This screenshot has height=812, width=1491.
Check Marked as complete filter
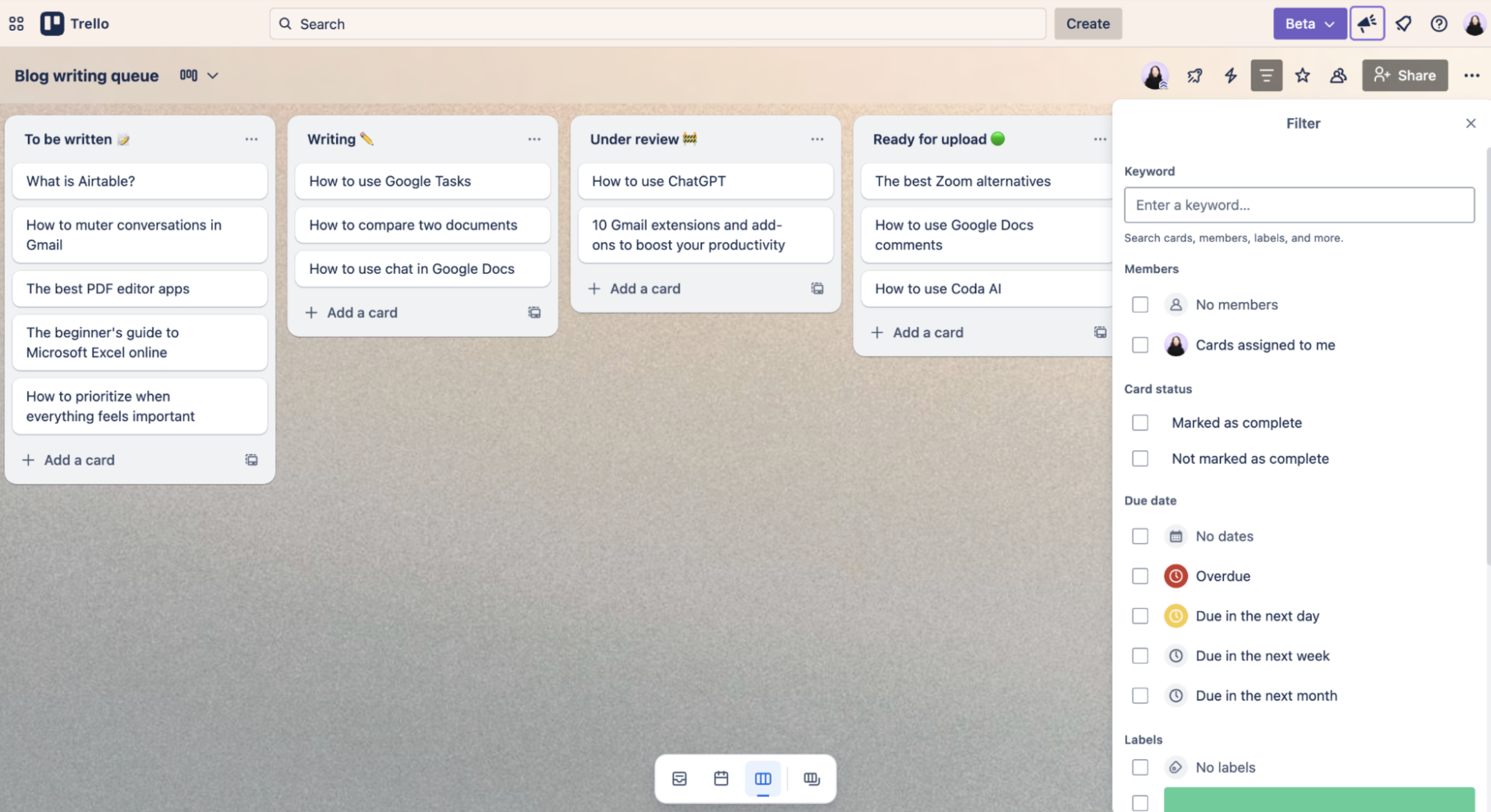pyautogui.click(x=1140, y=422)
